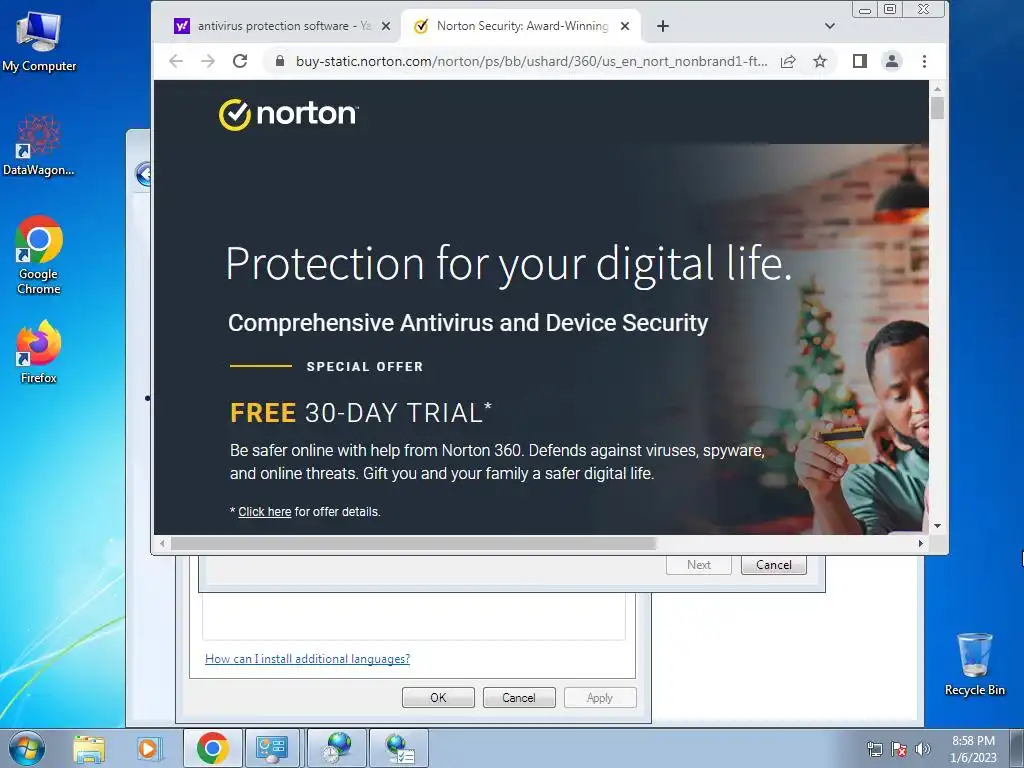The height and width of the screenshot is (768, 1024).
Task: Expand the tab search chevron
Action: point(829,26)
